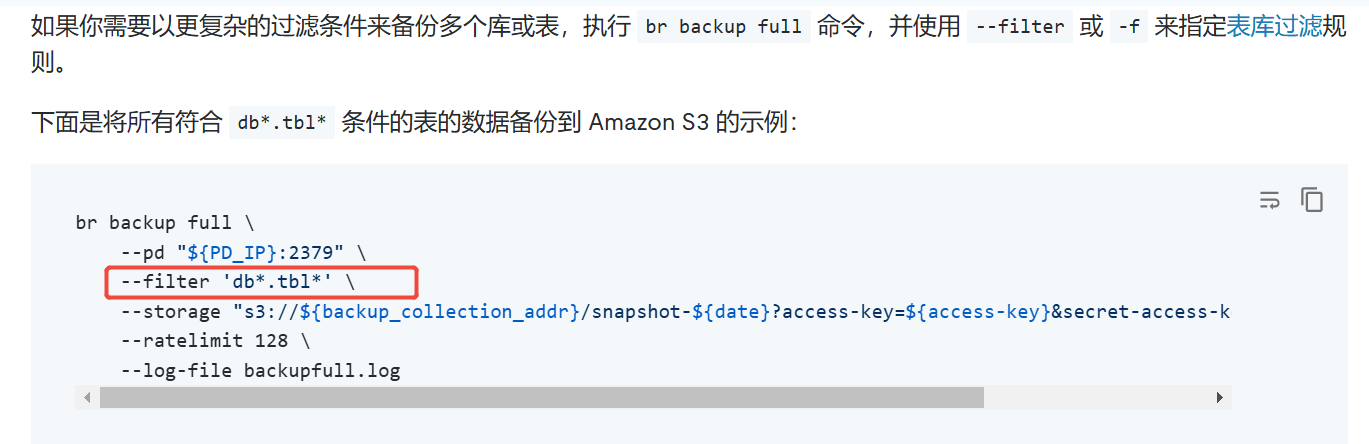
Task: Toggle line wrap icon in code block
Action: pyautogui.click(x=1269, y=200)
